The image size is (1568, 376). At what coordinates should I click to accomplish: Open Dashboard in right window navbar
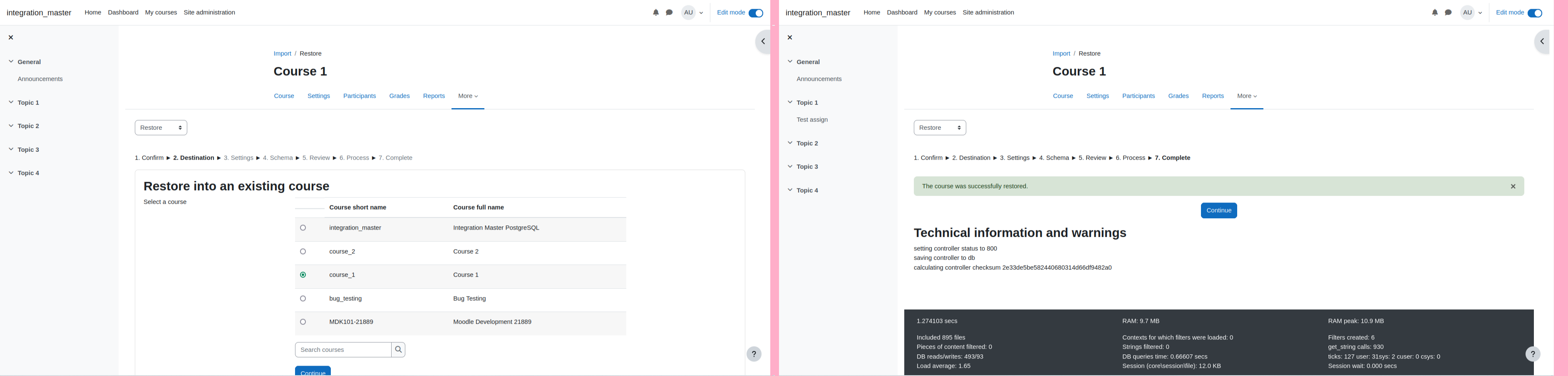902,13
